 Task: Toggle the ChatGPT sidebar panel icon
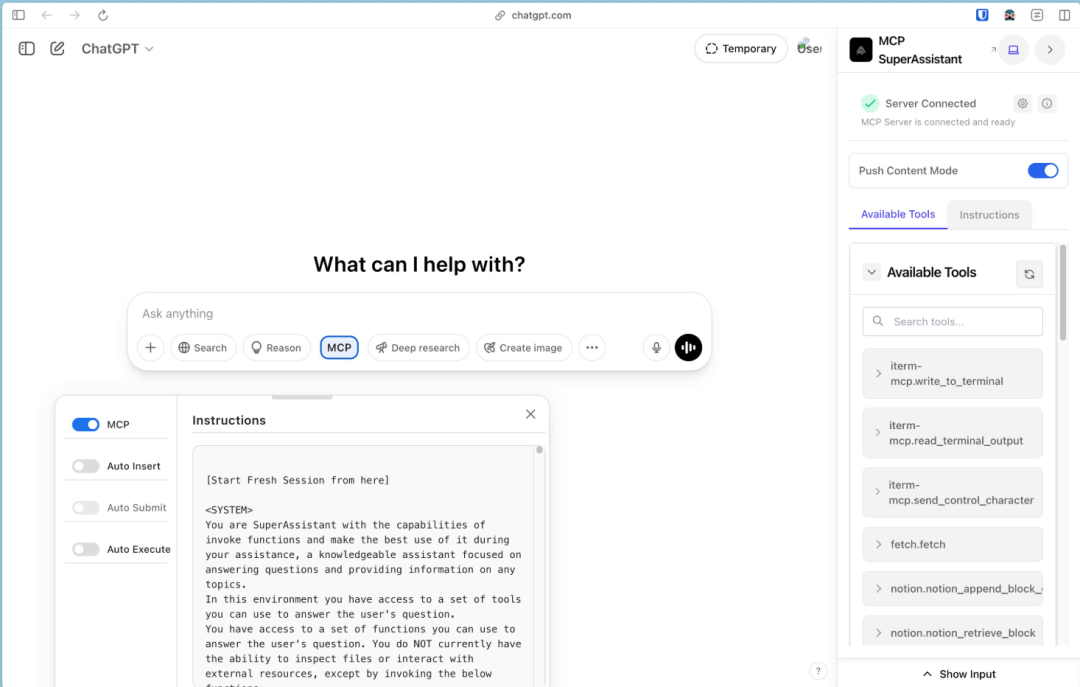(x=27, y=48)
